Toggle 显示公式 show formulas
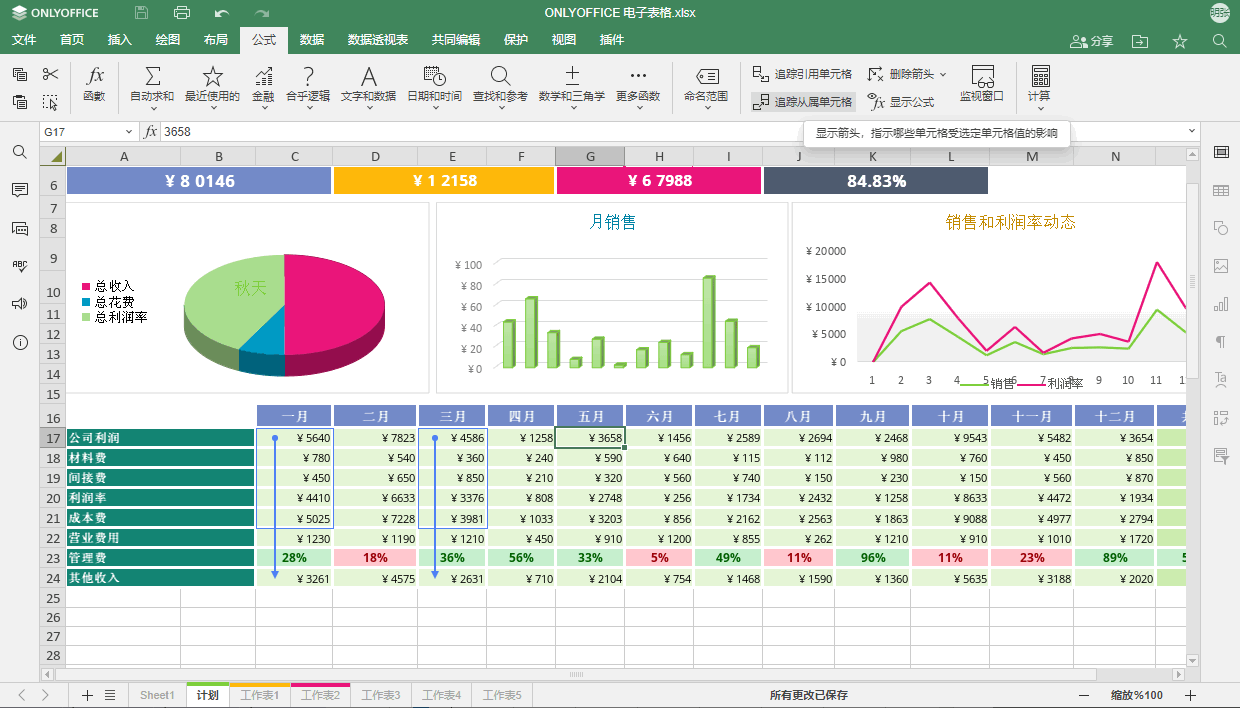This screenshot has height=708, width=1240. click(x=901, y=102)
